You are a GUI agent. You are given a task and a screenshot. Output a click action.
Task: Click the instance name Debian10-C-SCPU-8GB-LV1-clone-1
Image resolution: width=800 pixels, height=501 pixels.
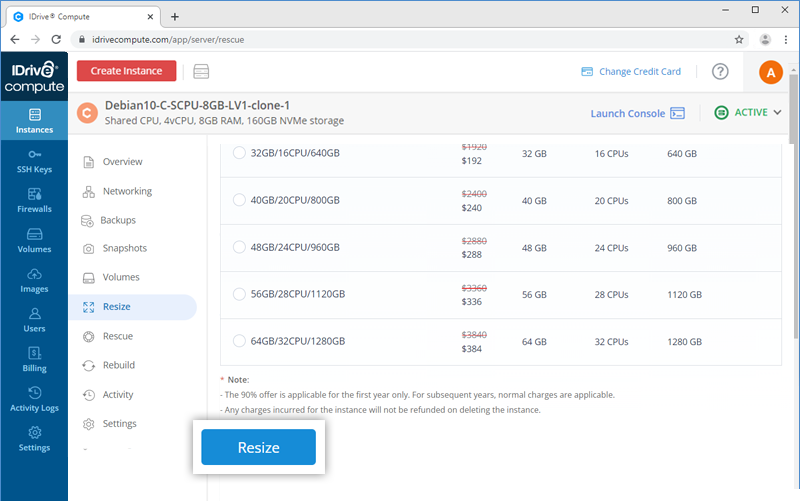tap(197, 105)
